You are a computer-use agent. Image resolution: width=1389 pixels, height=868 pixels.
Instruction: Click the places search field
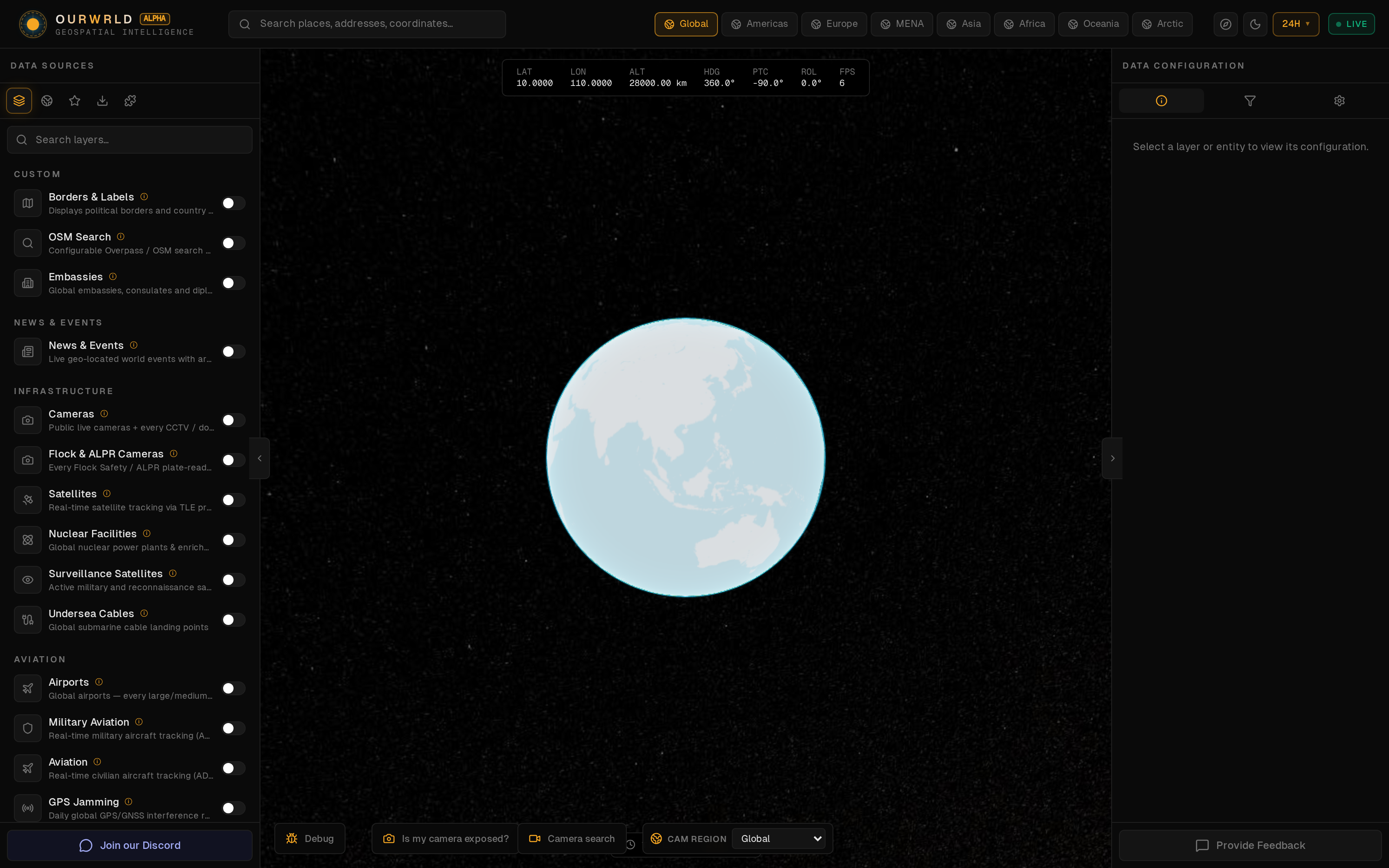coord(367,24)
